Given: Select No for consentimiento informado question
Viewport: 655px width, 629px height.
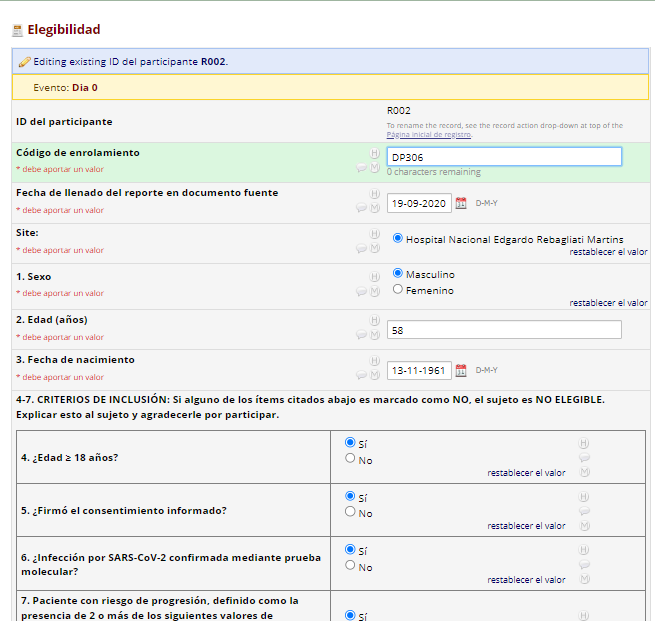Looking at the screenshot, I should (350, 512).
